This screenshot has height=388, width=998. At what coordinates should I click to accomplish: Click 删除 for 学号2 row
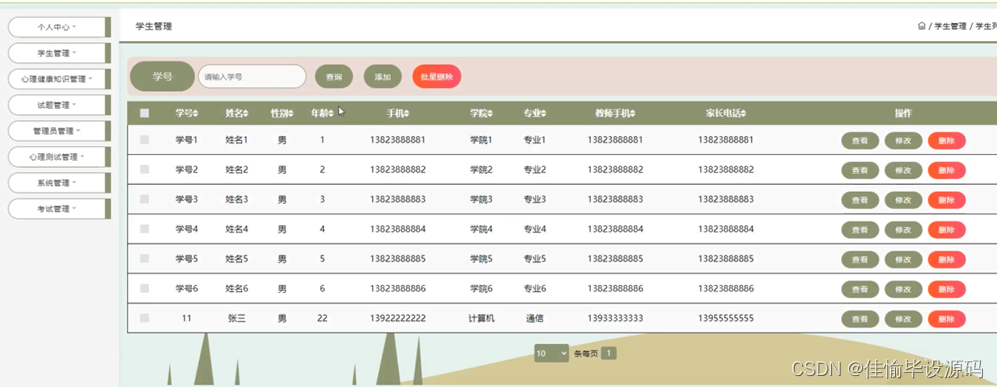[x=946, y=170]
